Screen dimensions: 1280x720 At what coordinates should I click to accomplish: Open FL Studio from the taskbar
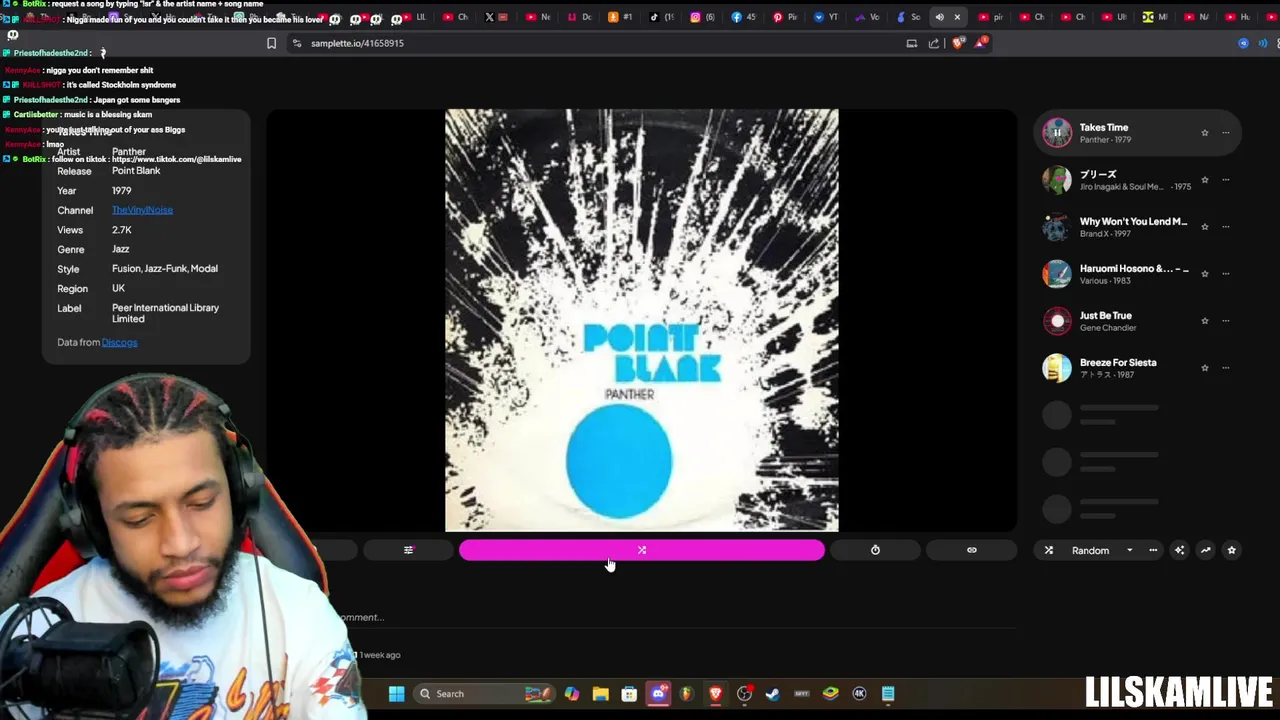(687, 694)
